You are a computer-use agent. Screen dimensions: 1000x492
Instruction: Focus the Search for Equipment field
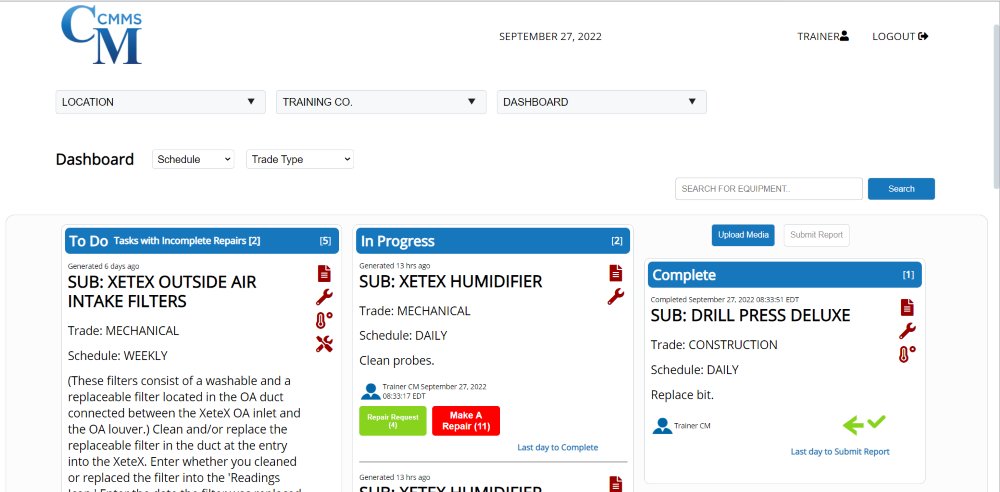point(768,189)
